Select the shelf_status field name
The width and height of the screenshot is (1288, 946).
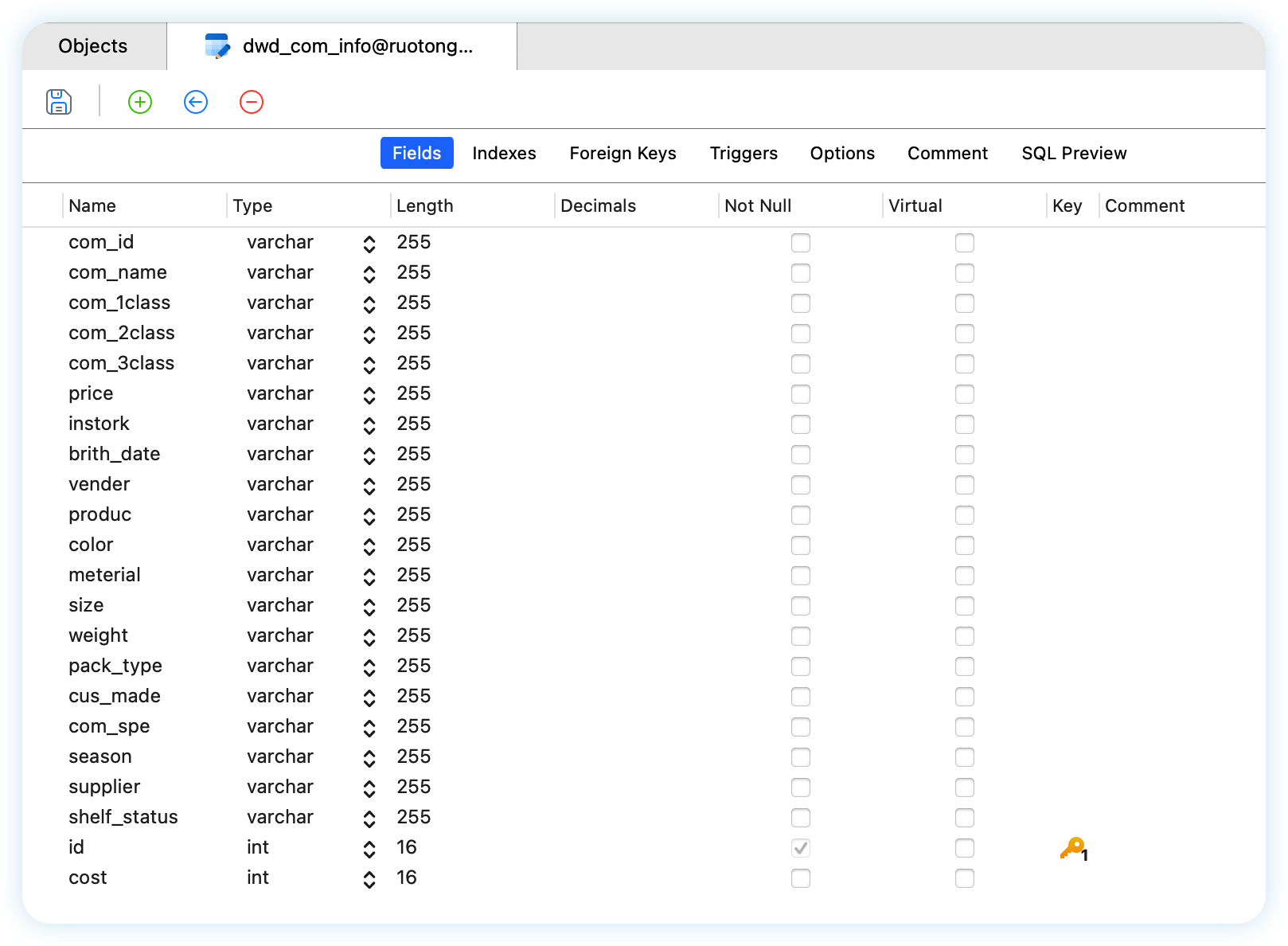(123, 817)
